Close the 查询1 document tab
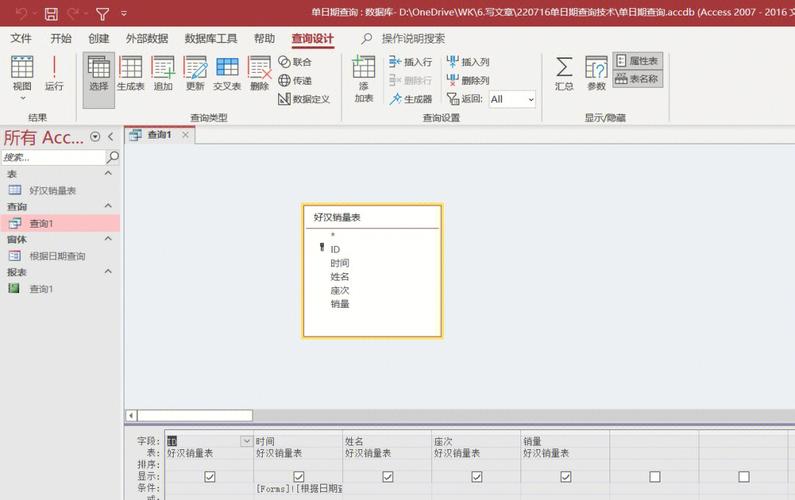This screenshot has height=500, width=795. point(186,135)
